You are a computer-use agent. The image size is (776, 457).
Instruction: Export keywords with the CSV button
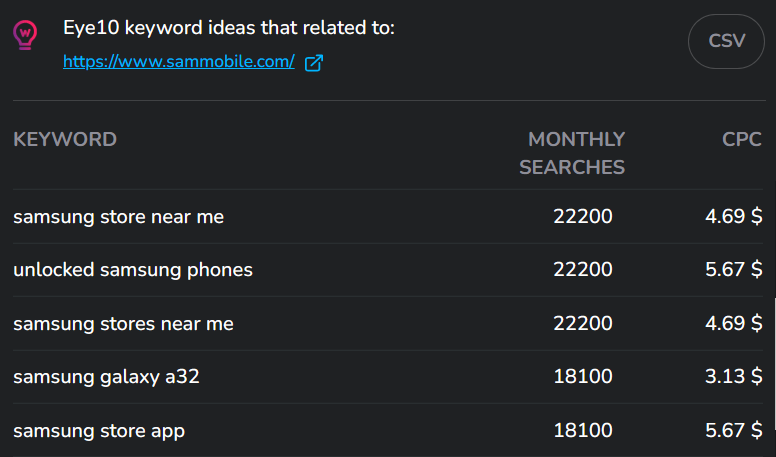click(x=726, y=41)
